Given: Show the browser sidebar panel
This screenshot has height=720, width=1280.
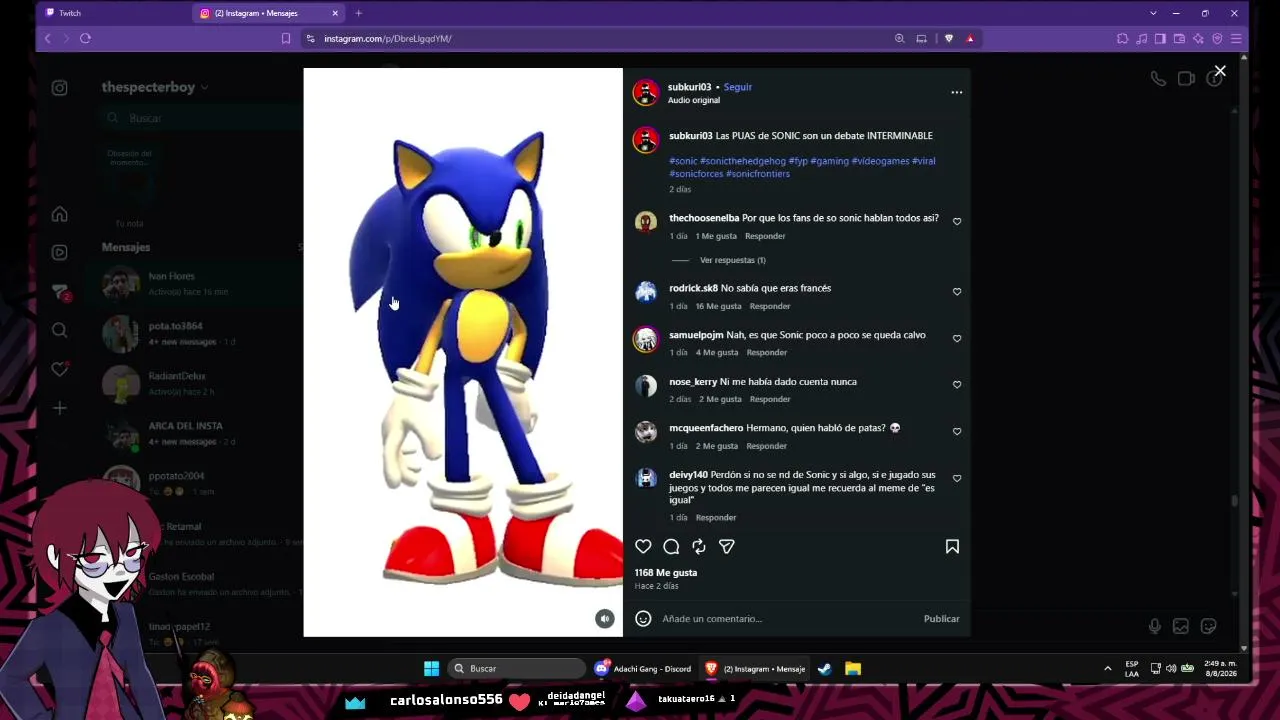Looking at the screenshot, I should [1160, 39].
